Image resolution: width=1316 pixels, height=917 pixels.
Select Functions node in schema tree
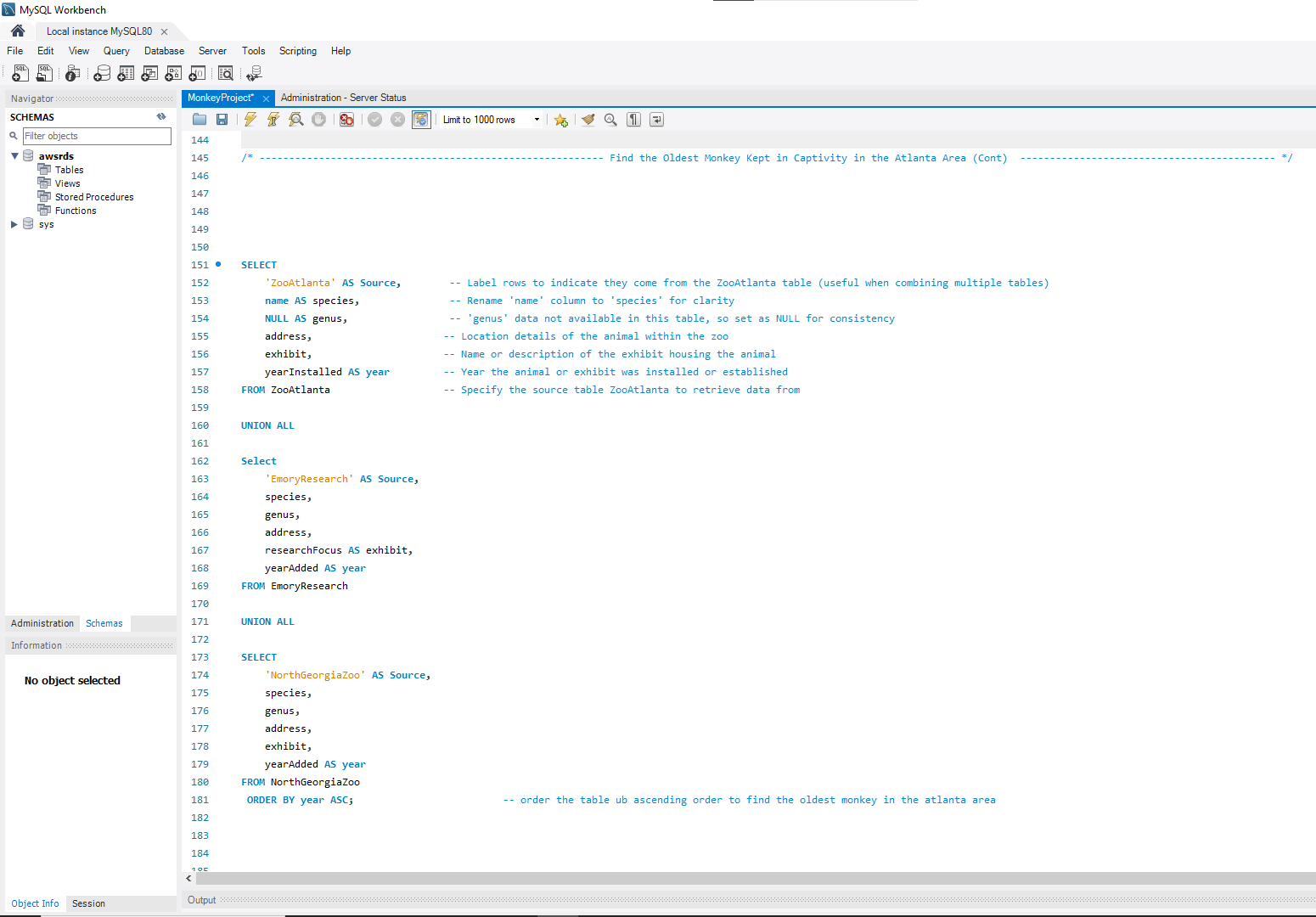coord(76,211)
